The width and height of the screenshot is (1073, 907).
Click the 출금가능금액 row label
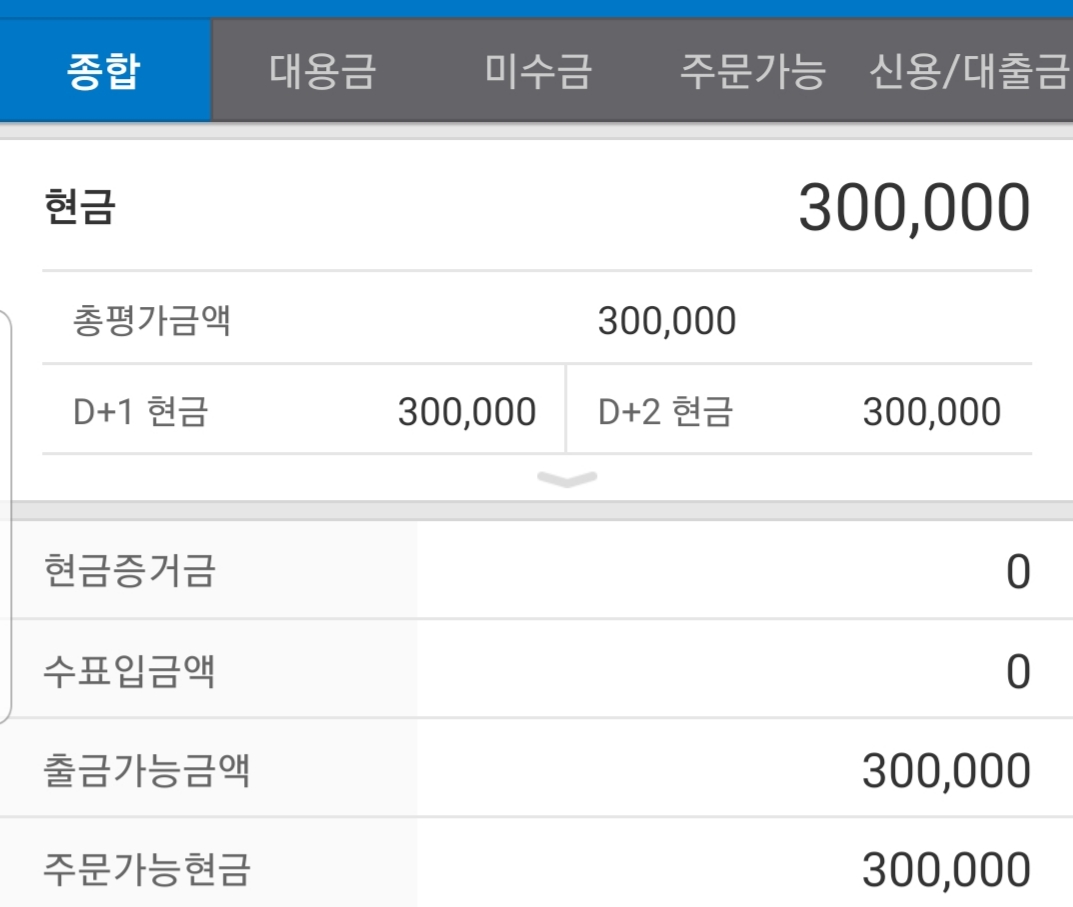[146, 770]
